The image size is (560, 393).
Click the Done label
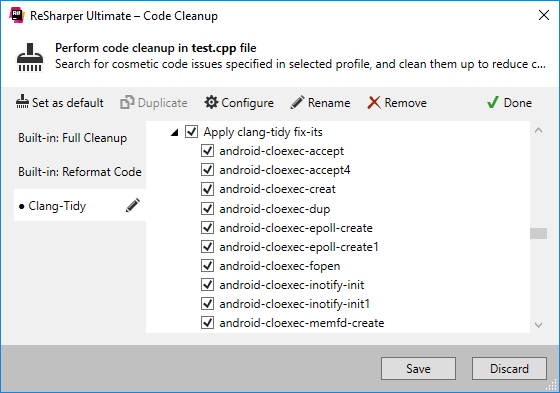[x=518, y=103]
